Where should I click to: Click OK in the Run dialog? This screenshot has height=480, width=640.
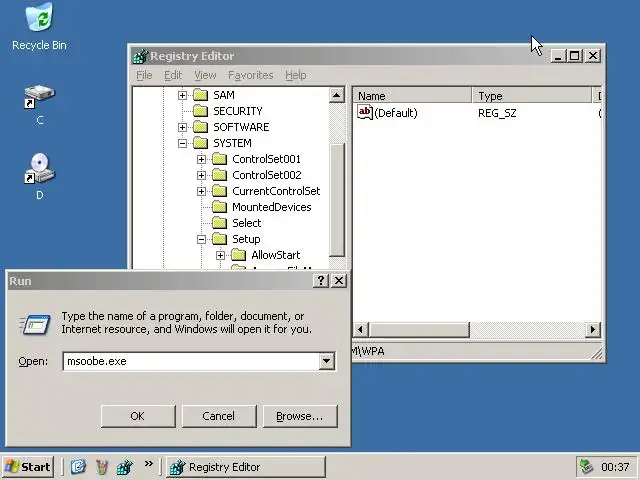(x=138, y=416)
